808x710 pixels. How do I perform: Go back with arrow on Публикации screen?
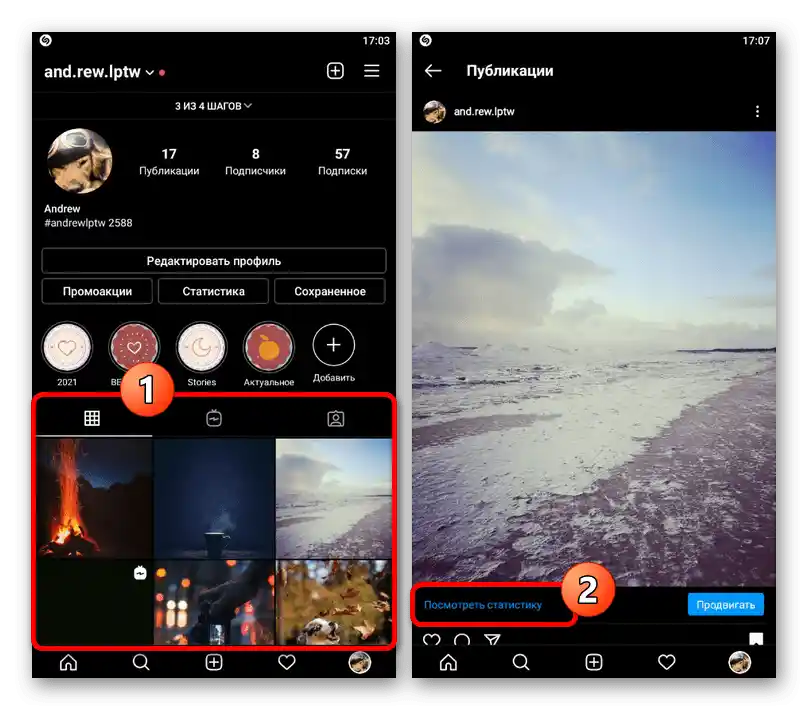tap(433, 71)
